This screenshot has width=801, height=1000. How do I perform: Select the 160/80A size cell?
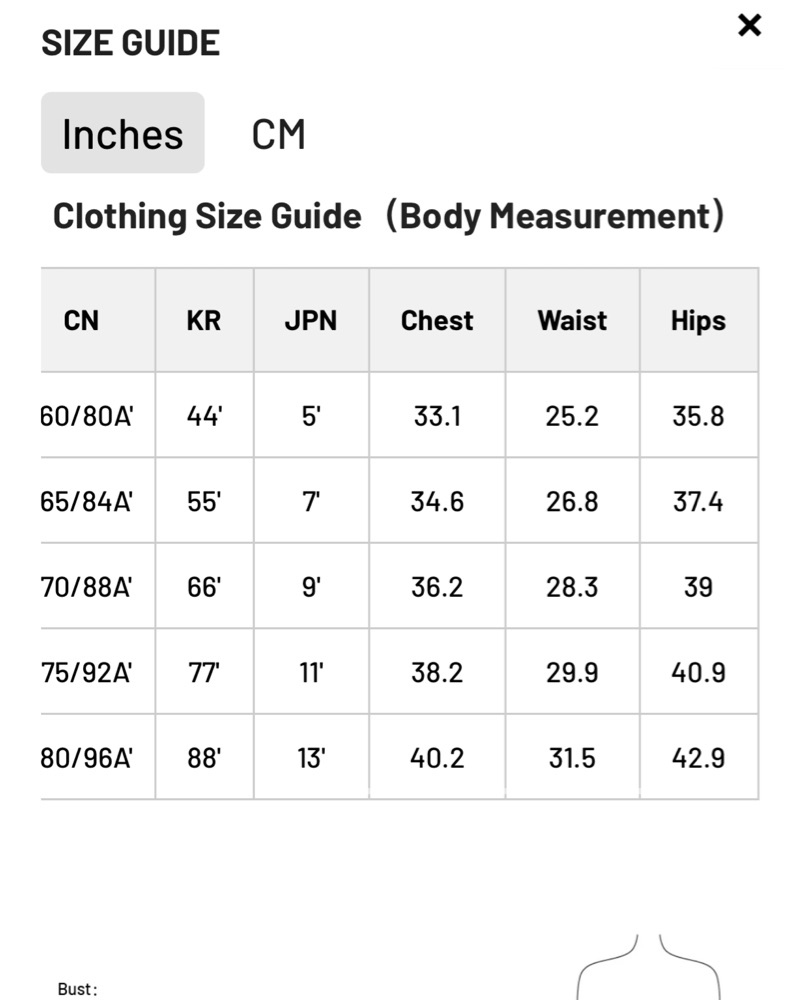(x=98, y=415)
